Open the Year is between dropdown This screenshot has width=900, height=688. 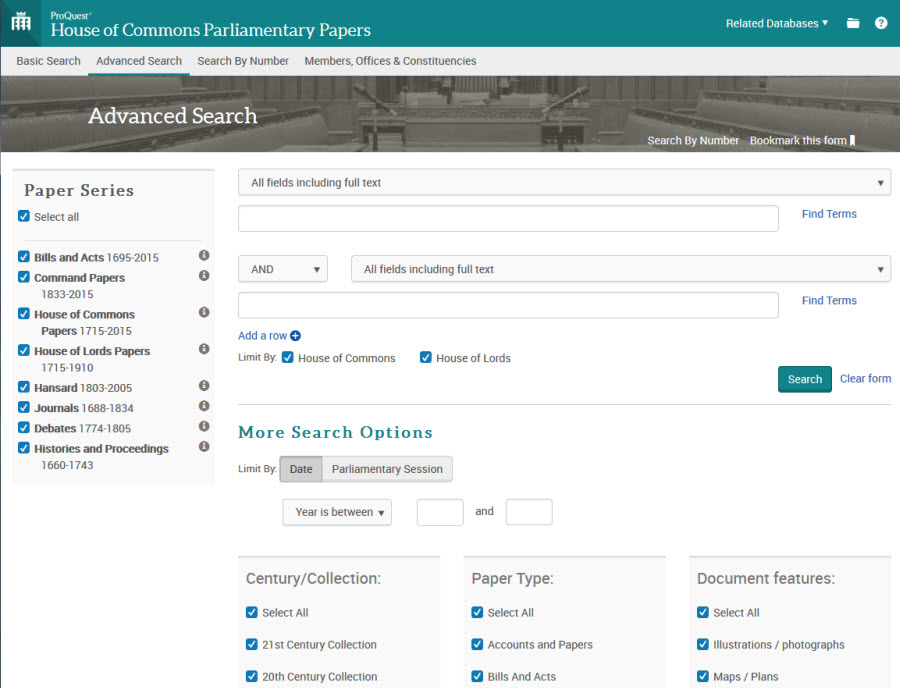click(x=336, y=511)
